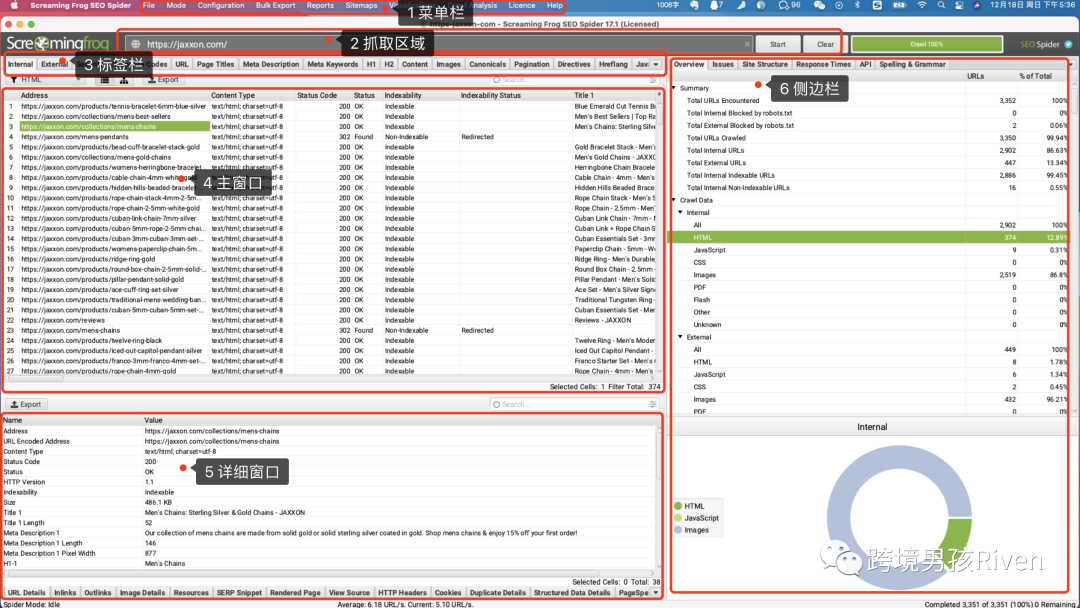Image resolution: width=1080 pixels, height=608 pixels.
Task: Open the Sitemaps menu
Action: tap(362, 6)
